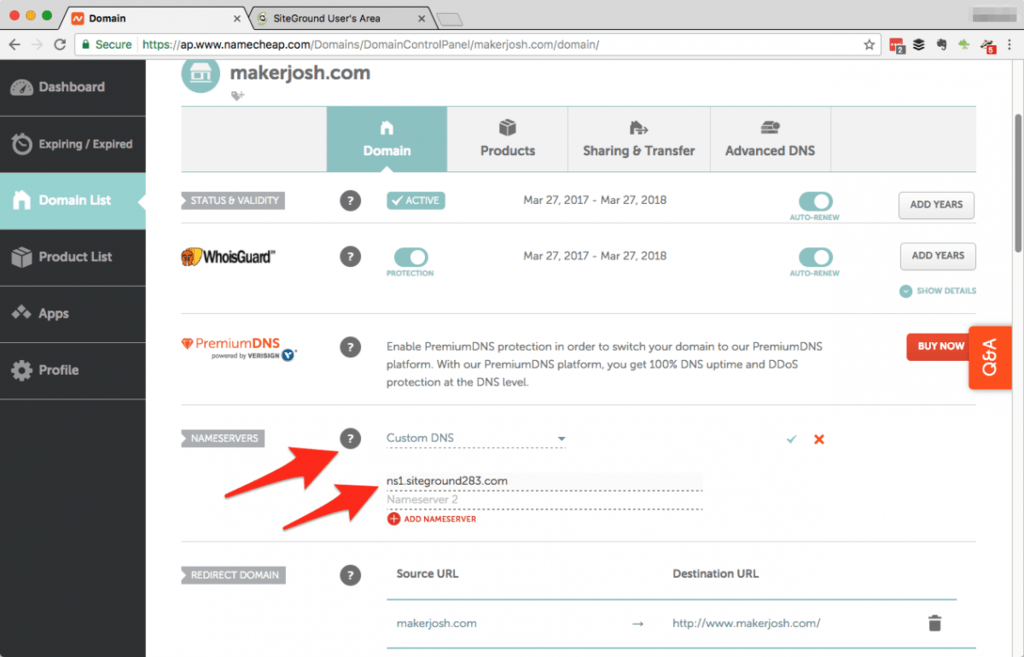This screenshot has width=1024, height=657.
Task: Click the Dashboard gauge icon
Action: 22,88
